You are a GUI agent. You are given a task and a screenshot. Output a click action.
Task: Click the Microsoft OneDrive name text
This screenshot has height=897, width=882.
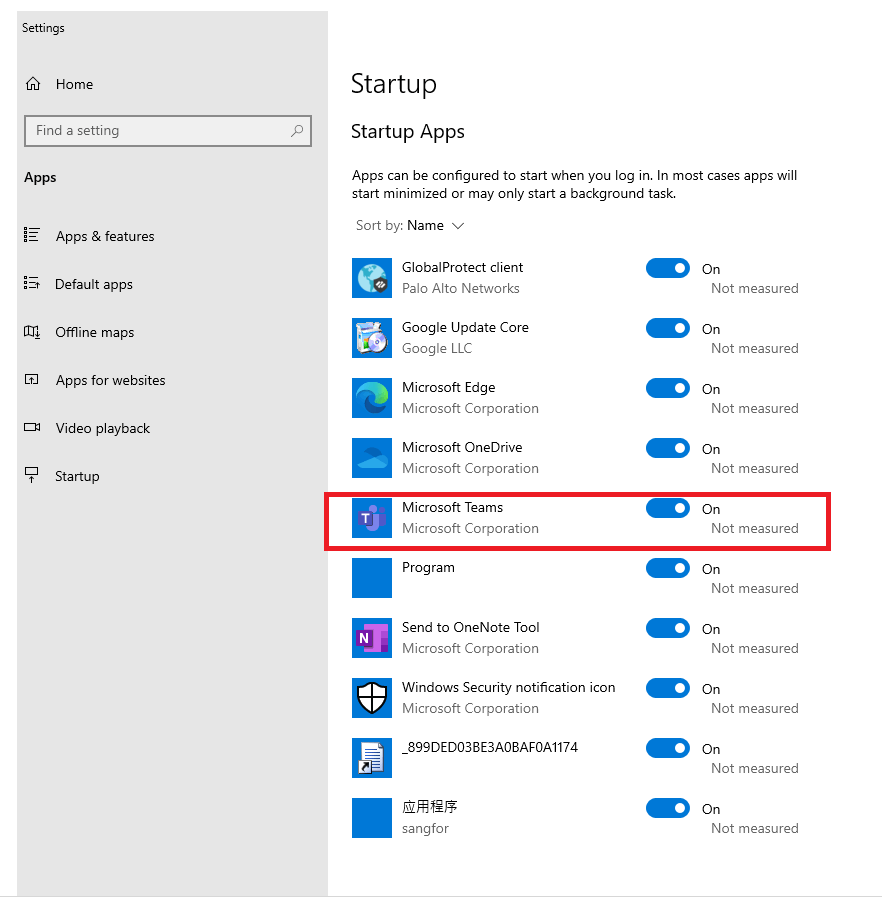pyautogui.click(x=462, y=447)
